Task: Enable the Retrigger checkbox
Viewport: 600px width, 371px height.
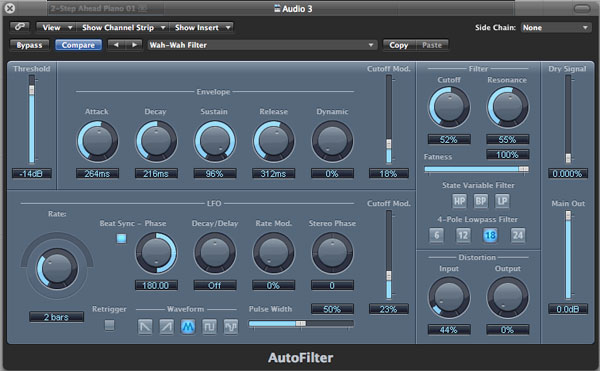Action: pos(109,325)
